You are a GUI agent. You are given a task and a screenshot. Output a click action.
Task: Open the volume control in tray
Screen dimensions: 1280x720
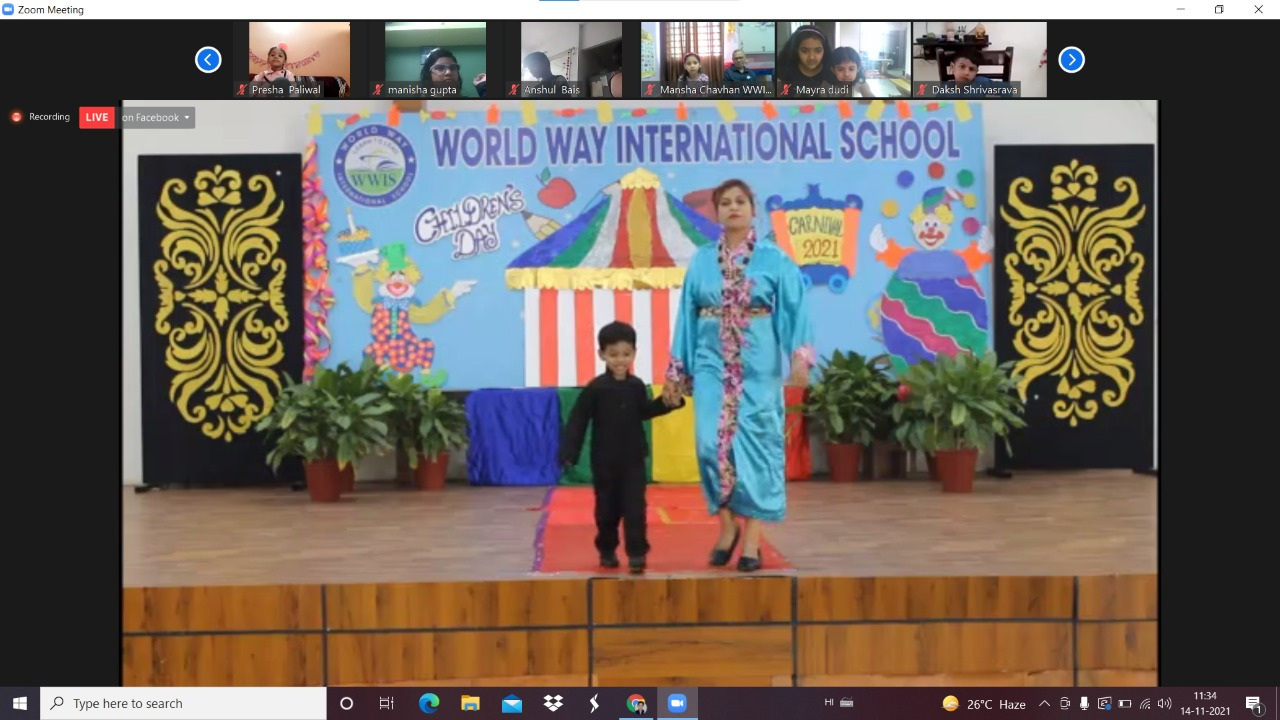(1164, 704)
